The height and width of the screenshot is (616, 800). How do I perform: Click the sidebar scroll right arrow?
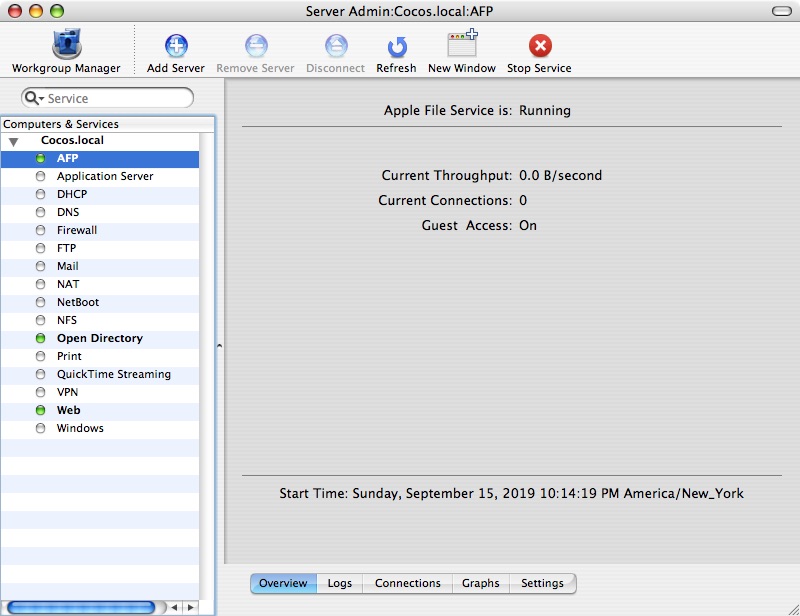pos(191,607)
